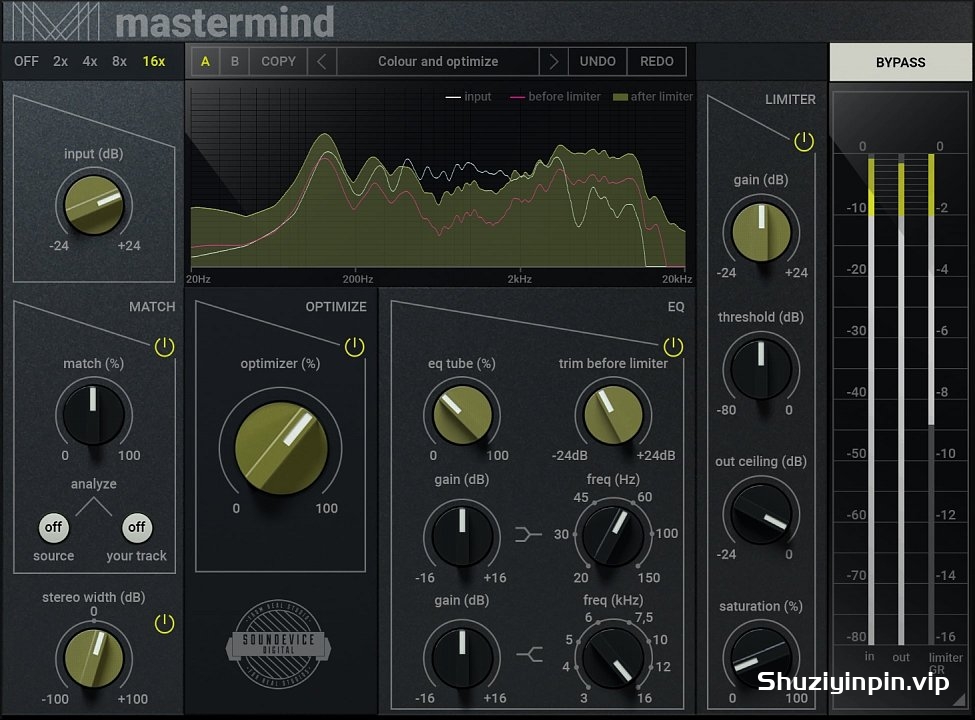Open the Colour and optimize preset menu

pos(438,62)
